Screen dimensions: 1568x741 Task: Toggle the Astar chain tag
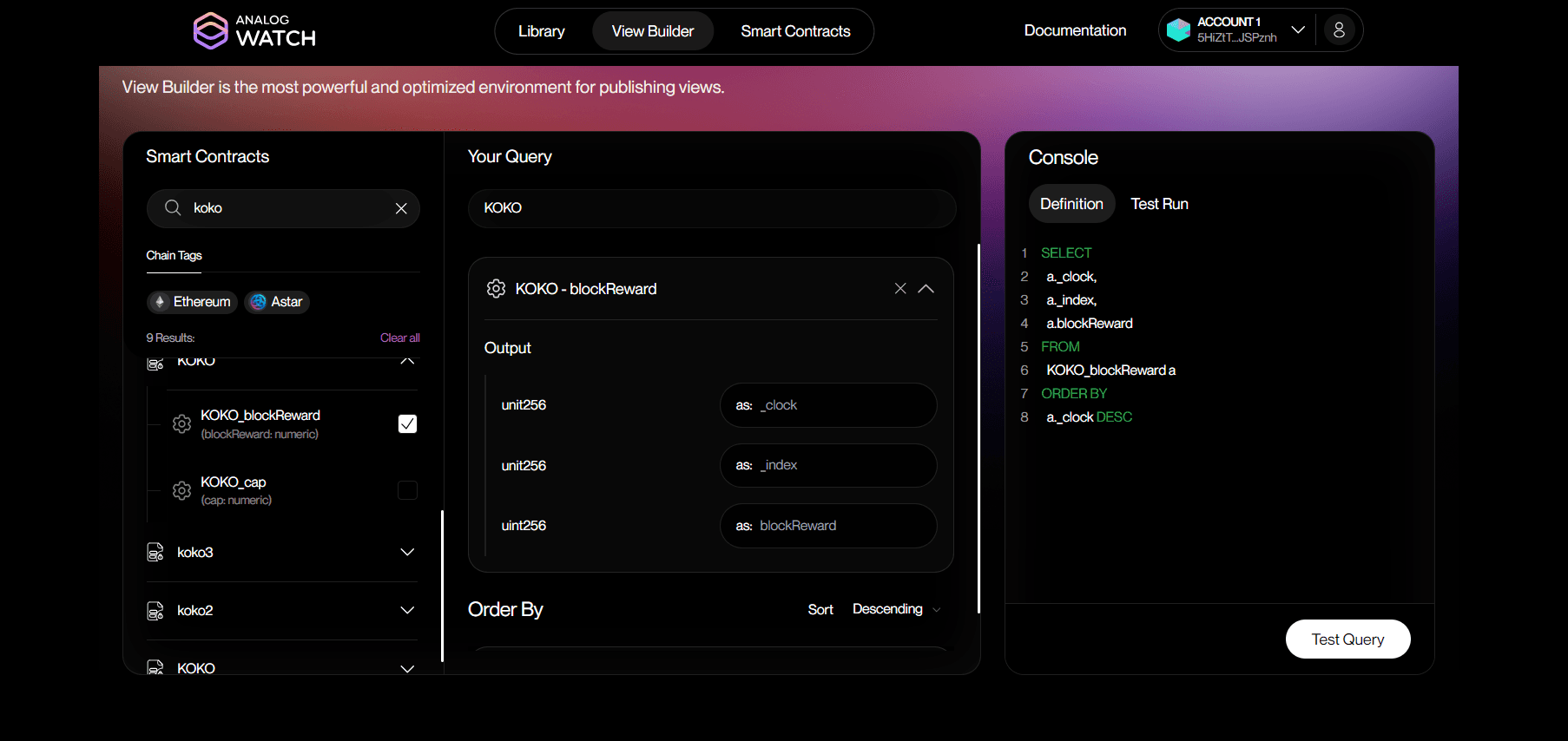(277, 302)
